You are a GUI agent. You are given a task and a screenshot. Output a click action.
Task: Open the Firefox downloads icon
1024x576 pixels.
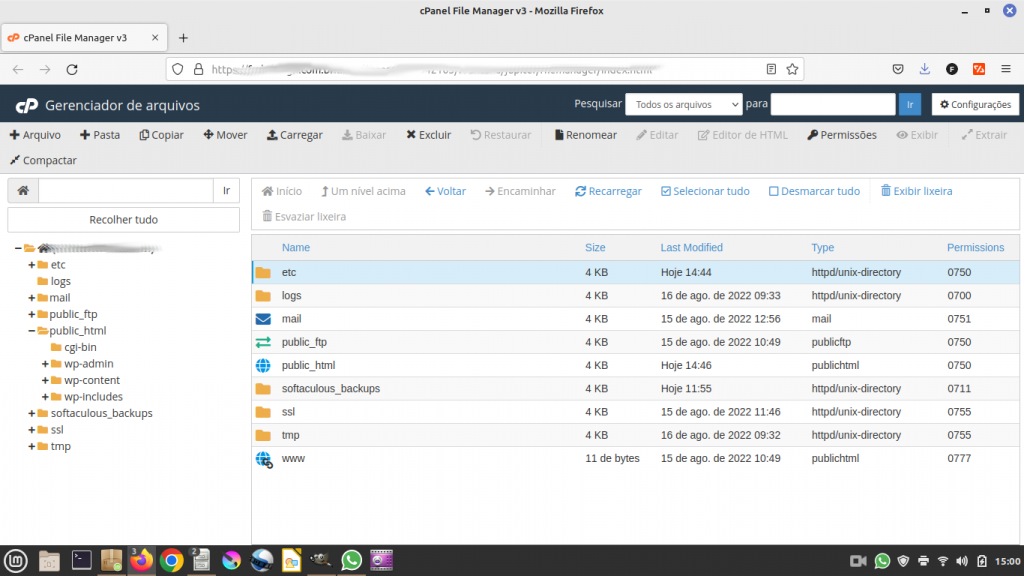925,69
